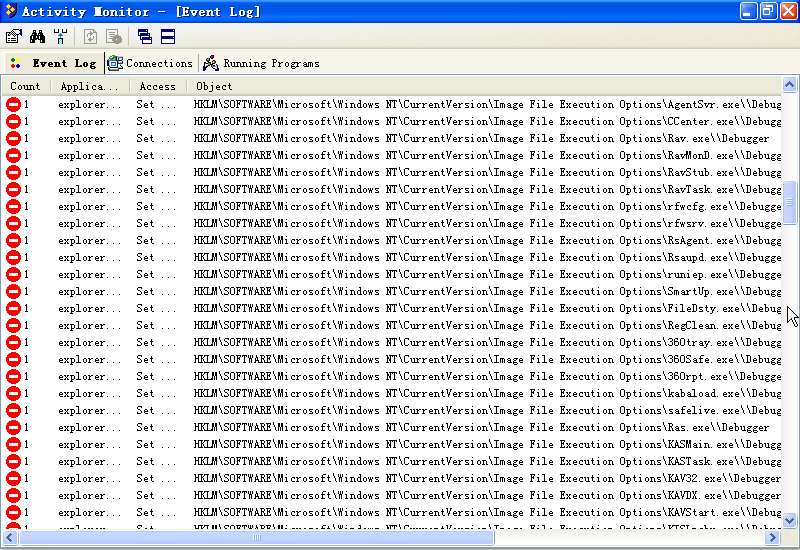800x550 pixels.
Task: Restore down the Activity Monitor window
Action: 768,11
